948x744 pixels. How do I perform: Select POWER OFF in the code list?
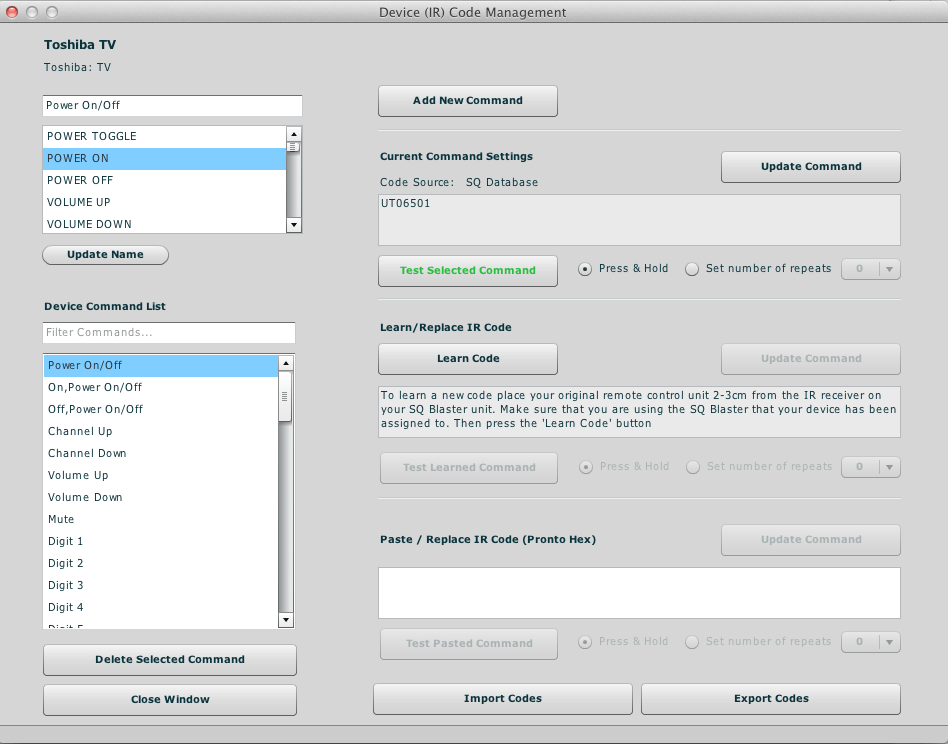click(164, 180)
